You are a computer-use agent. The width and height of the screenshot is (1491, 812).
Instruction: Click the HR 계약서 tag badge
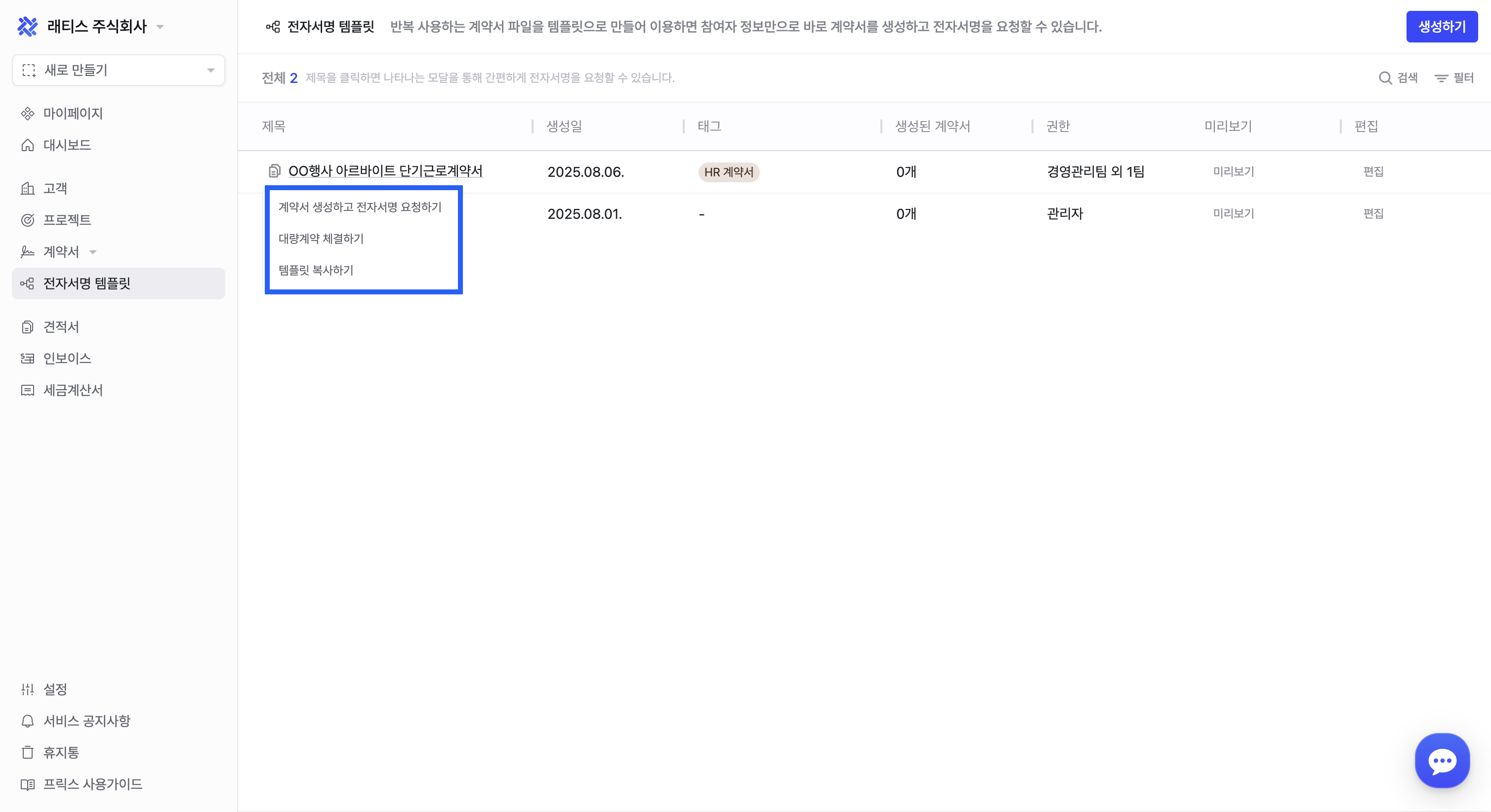tap(728, 172)
